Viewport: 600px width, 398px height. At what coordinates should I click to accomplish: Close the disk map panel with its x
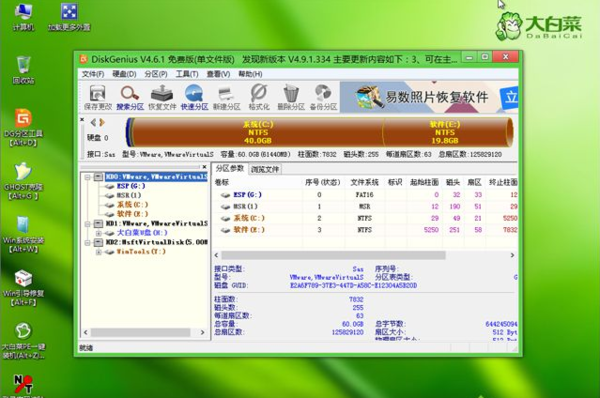tap(82, 119)
